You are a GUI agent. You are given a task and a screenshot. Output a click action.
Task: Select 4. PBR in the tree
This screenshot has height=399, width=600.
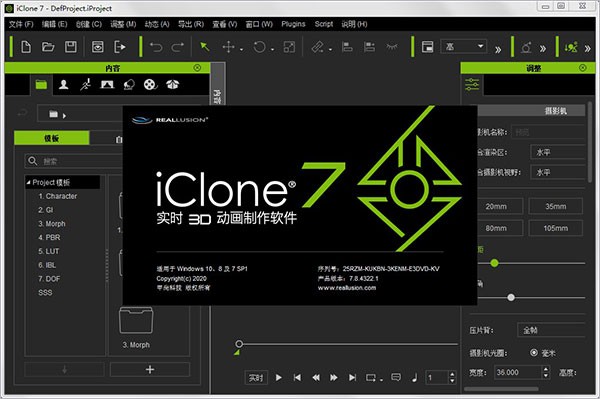click(x=49, y=237)
